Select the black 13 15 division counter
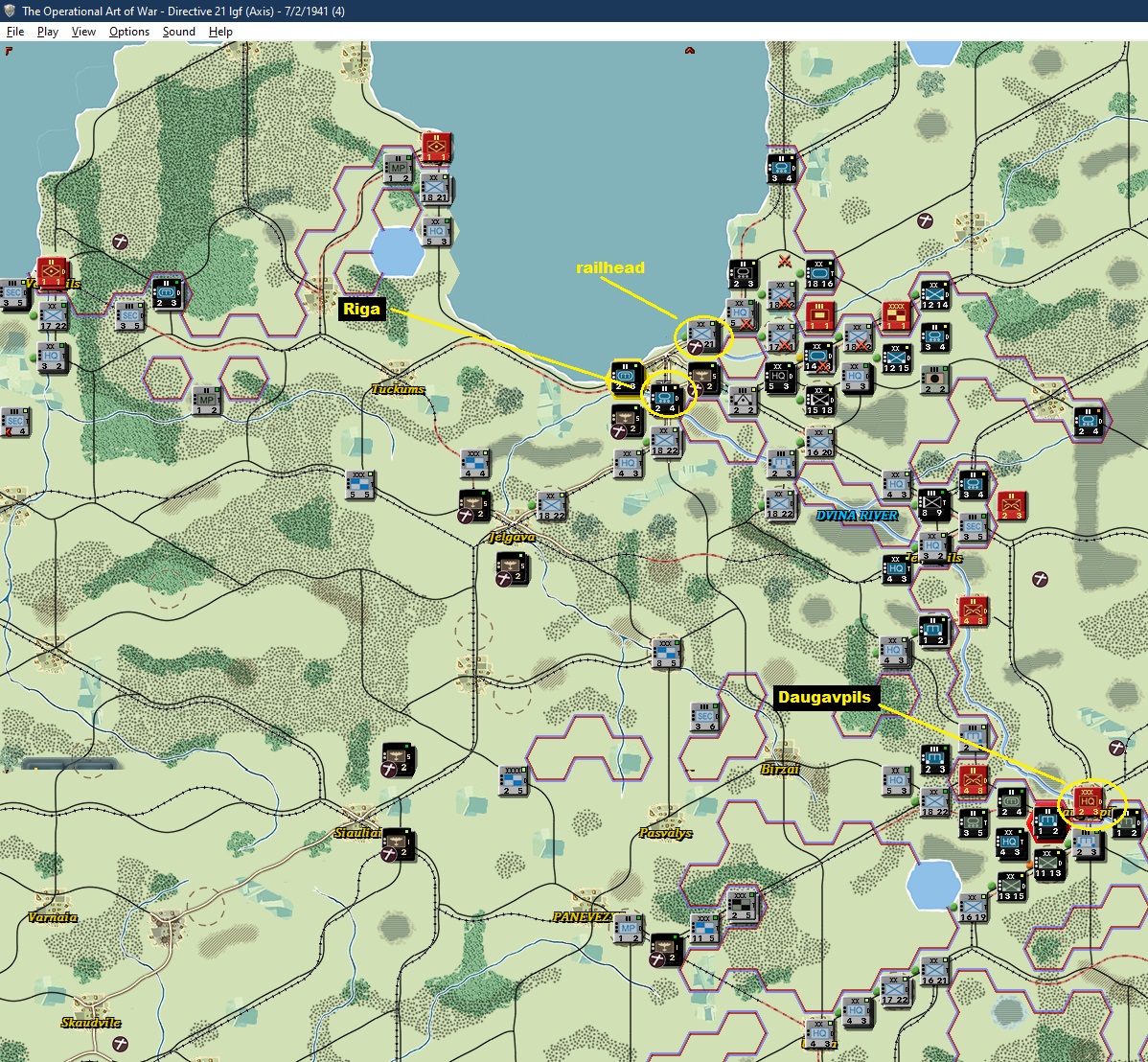Viewport: 1148px width, 1062px height. [x=1011, y=887]
